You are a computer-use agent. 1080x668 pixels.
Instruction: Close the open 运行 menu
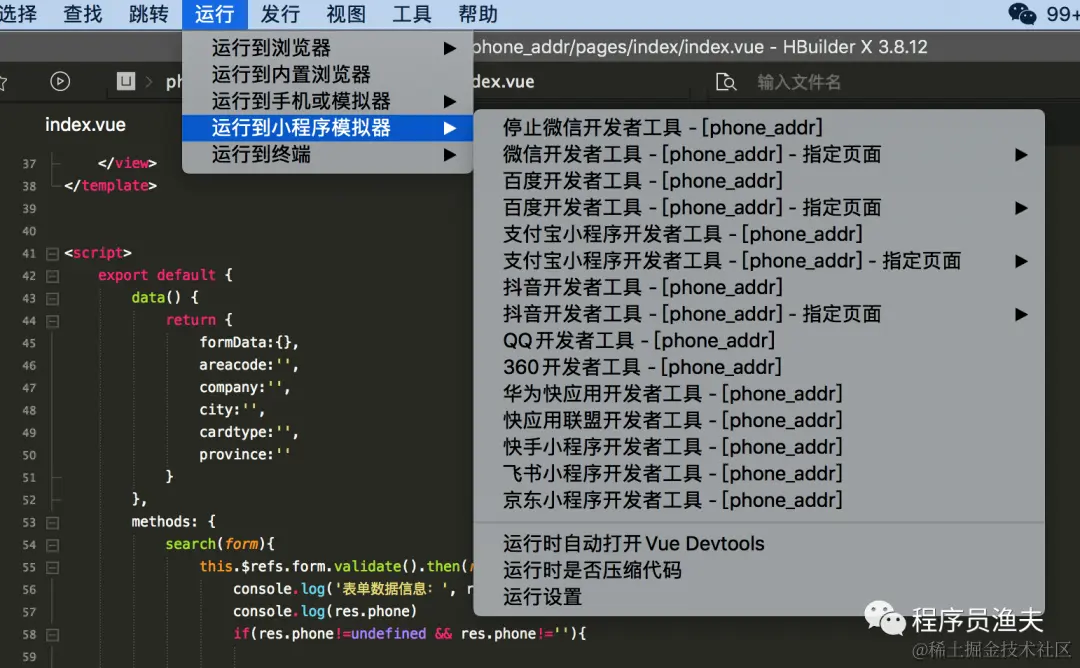214,14
